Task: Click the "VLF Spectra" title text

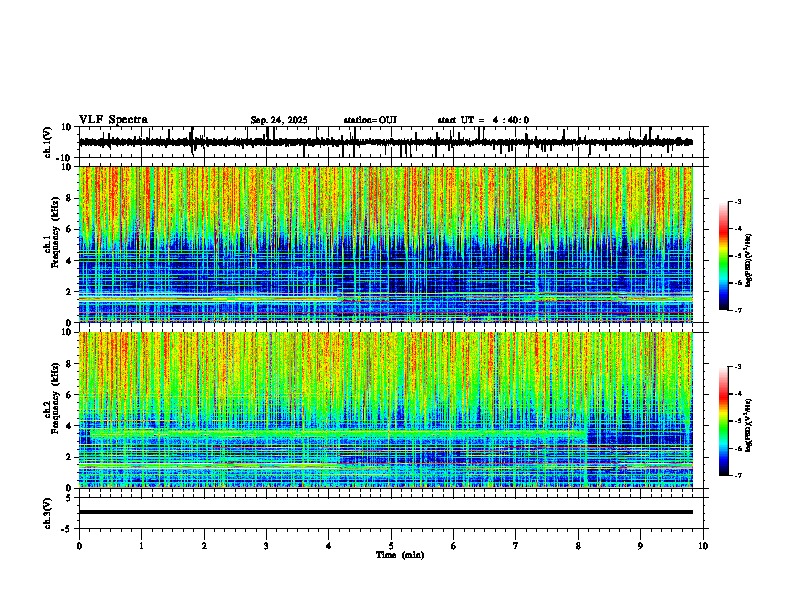Action: (113, 119)
